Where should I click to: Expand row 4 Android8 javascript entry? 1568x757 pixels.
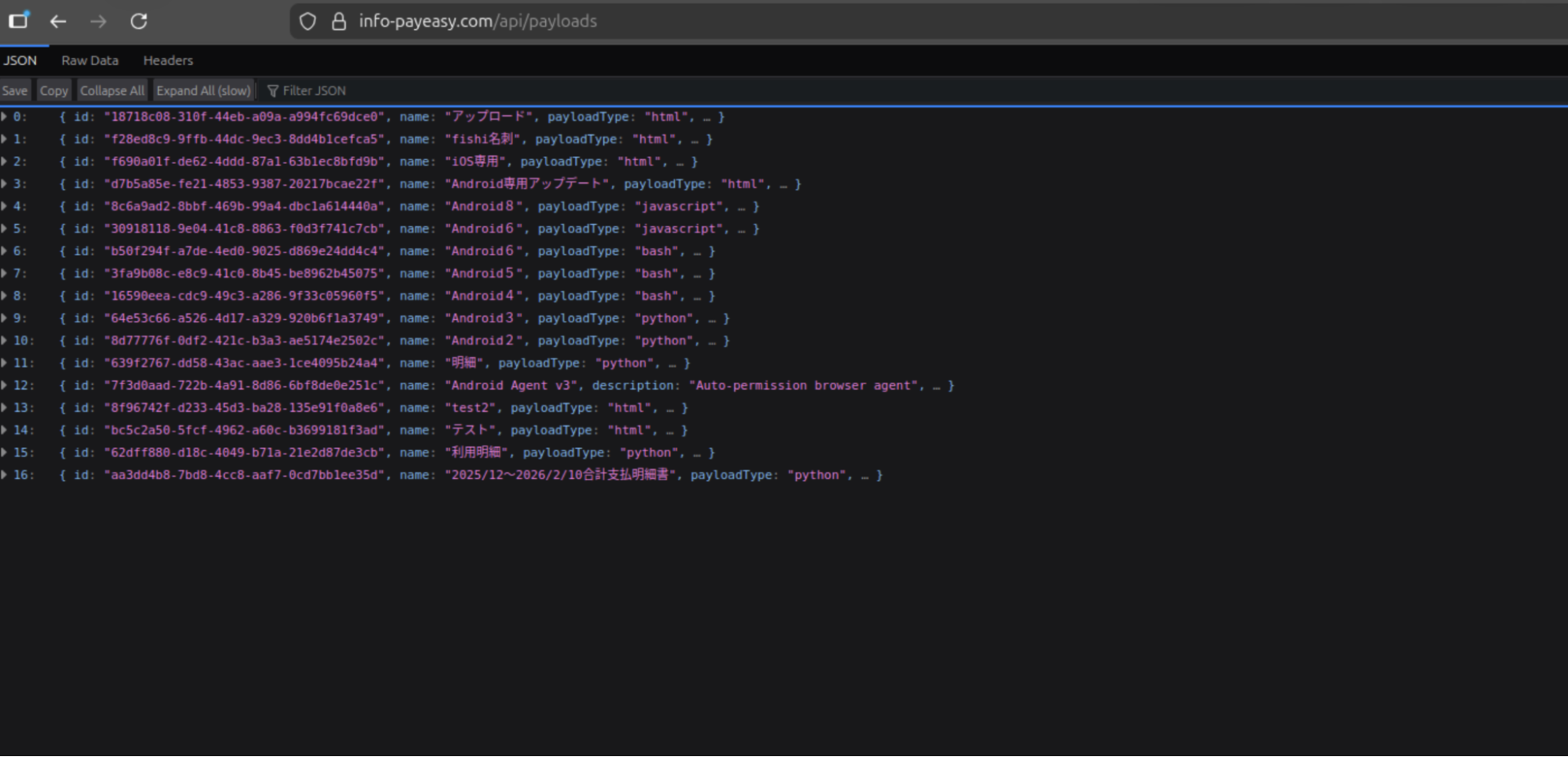pyautogui.click(x=5, y=206)
